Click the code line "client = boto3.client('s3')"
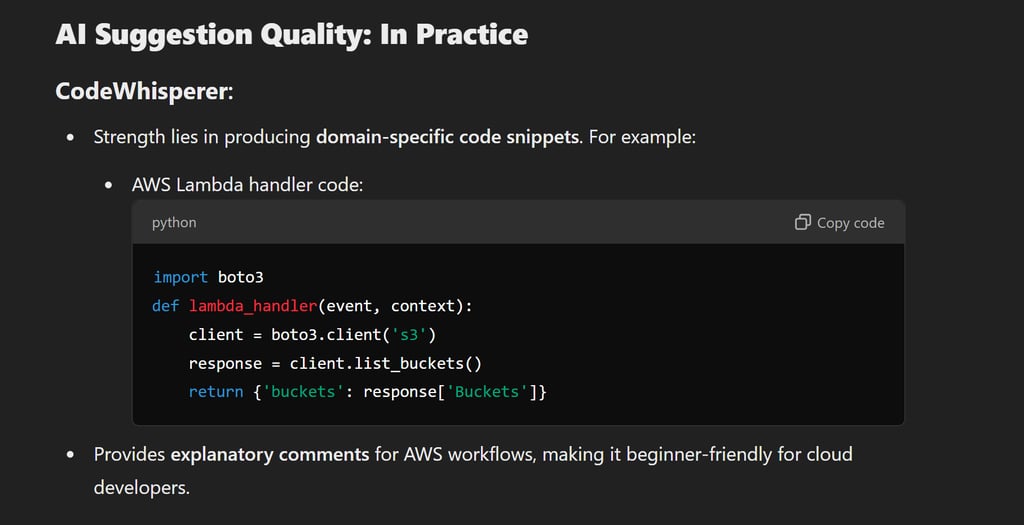Image resolution: width=1024 pixels, height=525 pixels. (x=312, y=334)
